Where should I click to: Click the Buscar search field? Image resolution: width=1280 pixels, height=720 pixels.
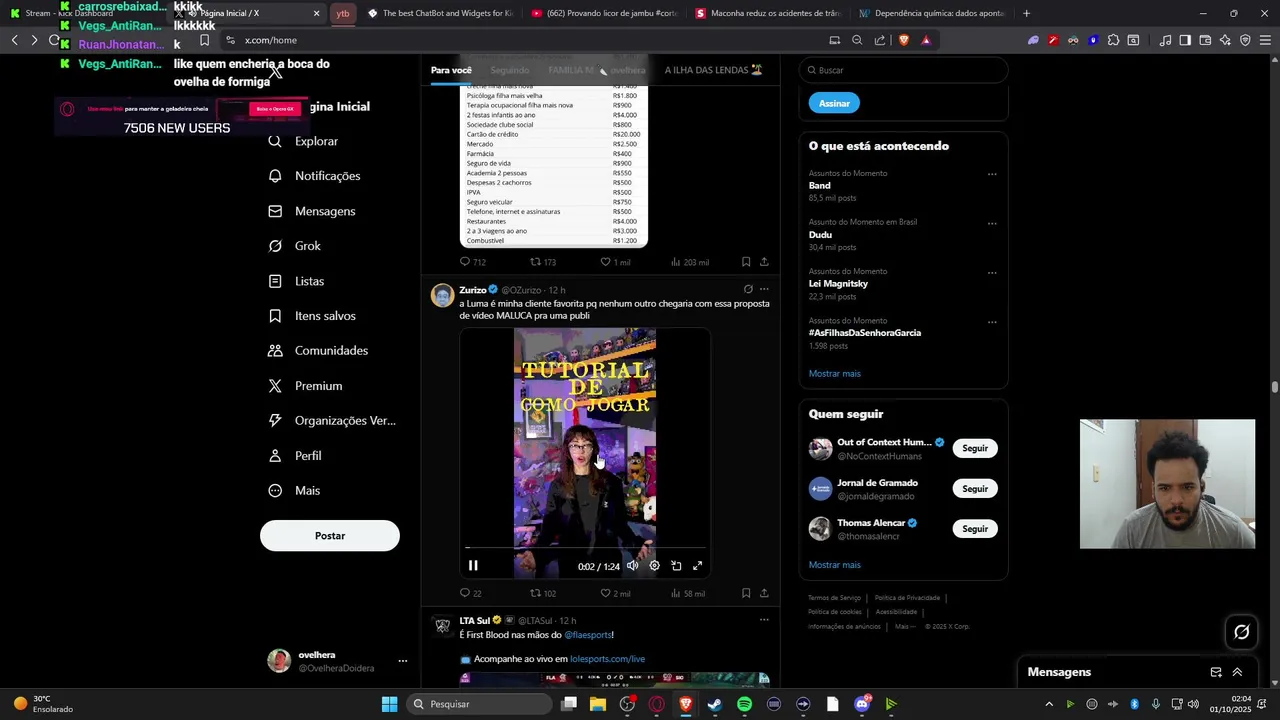[x=903, y=70]
